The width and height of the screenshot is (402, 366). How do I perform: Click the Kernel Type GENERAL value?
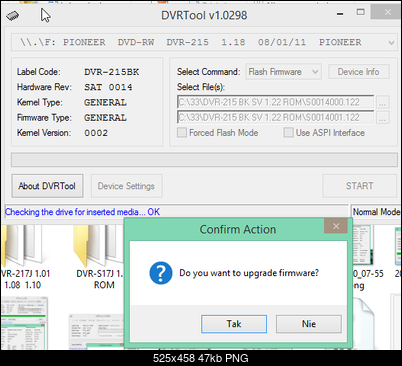click(105, 103)
